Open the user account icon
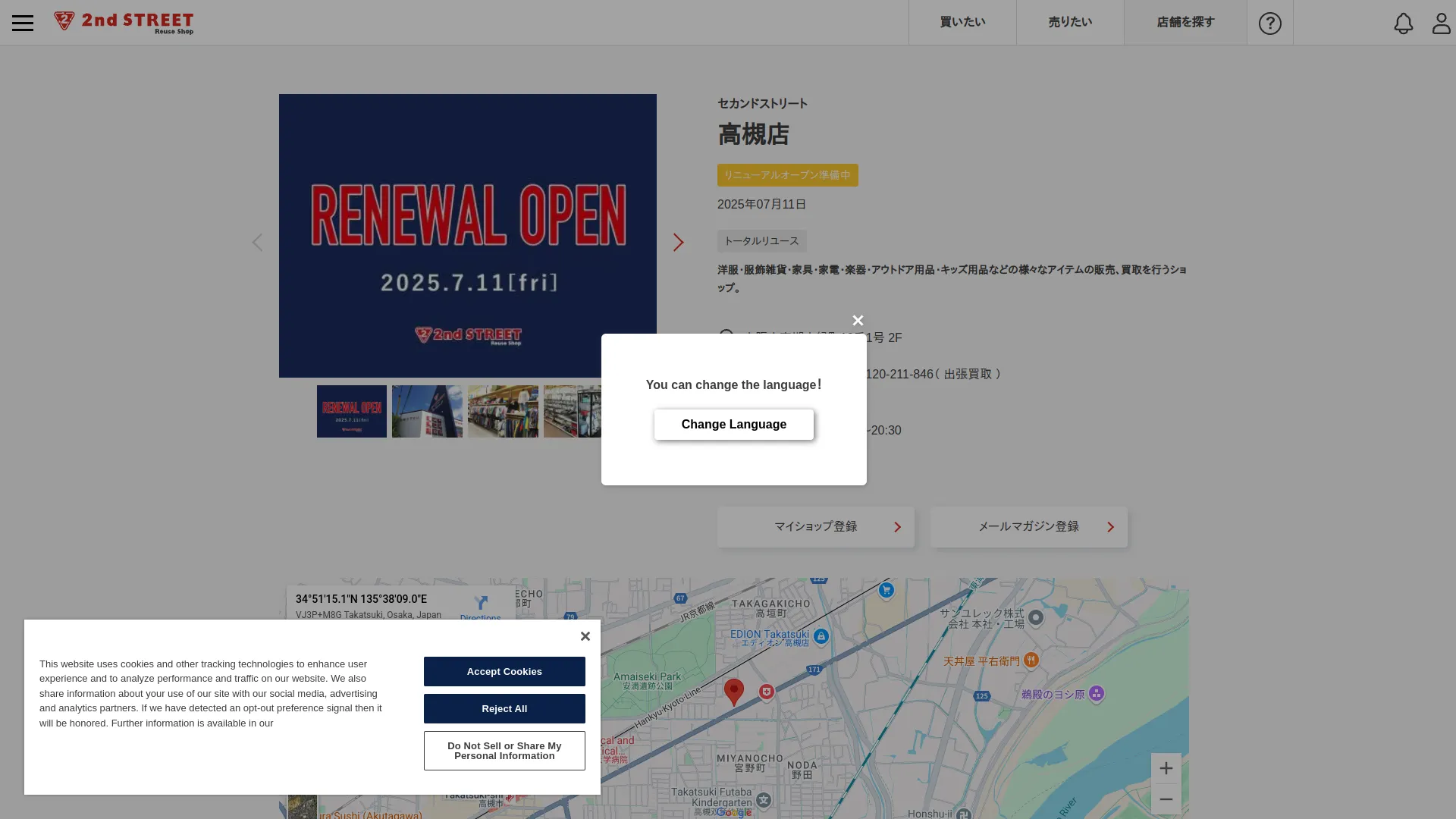 [x=1441, y=23]
